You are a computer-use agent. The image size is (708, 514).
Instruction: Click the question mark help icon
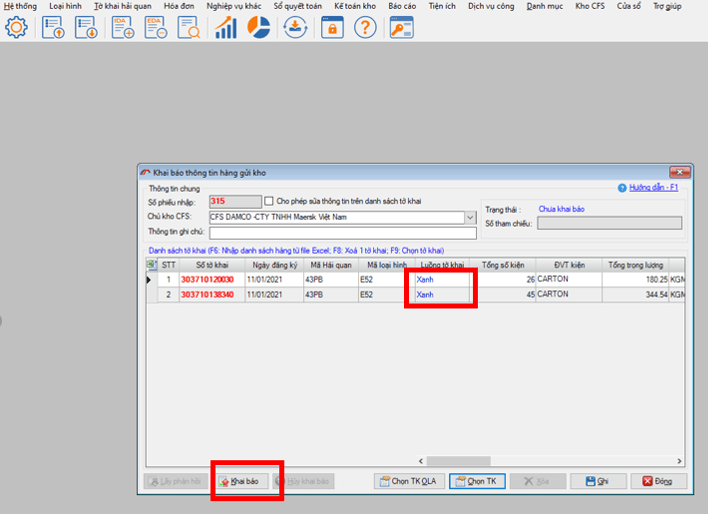tap(365, 28)
